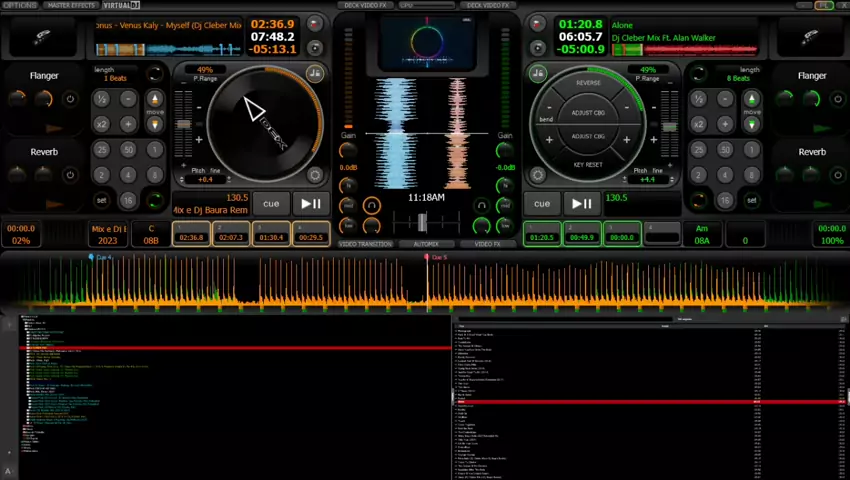
Task: Toggle left deck Reverb power button
Action: [x=70, y=175]
